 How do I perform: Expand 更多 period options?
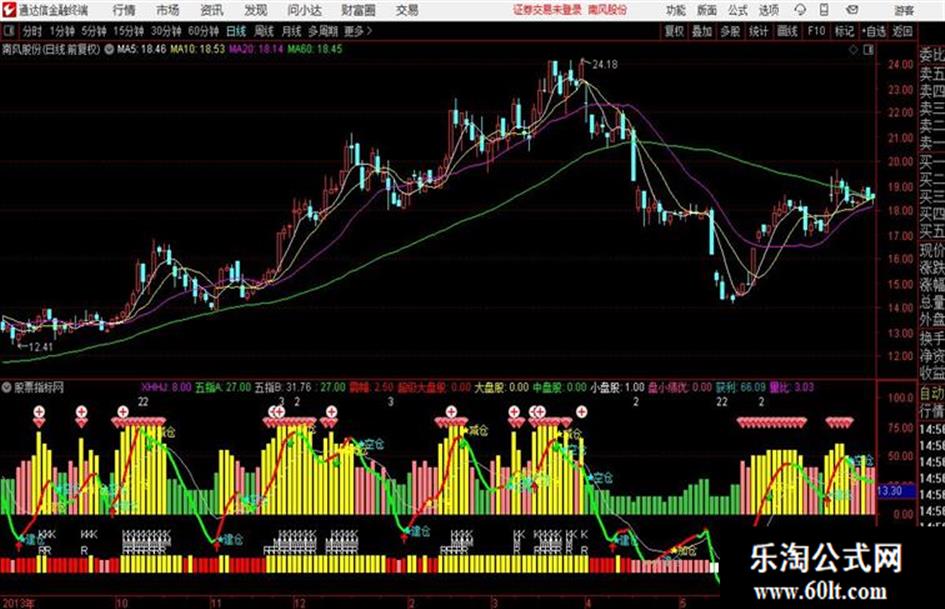click(358, 31)
